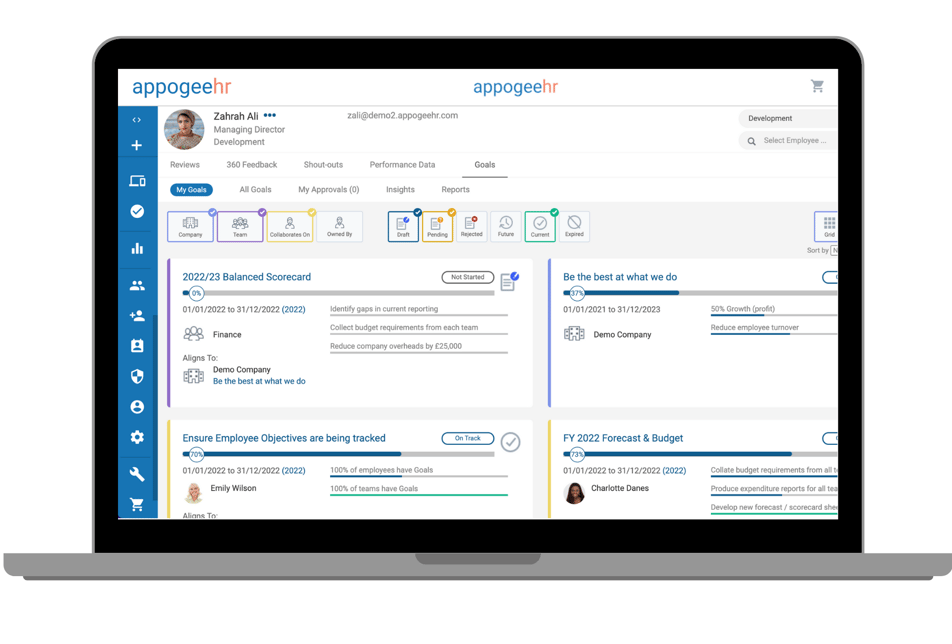Toggle the Draft status filter

pos(403,226)
